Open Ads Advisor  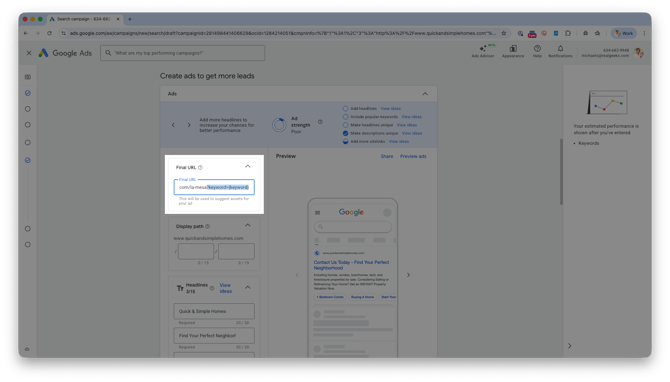[x=483, y=51]
